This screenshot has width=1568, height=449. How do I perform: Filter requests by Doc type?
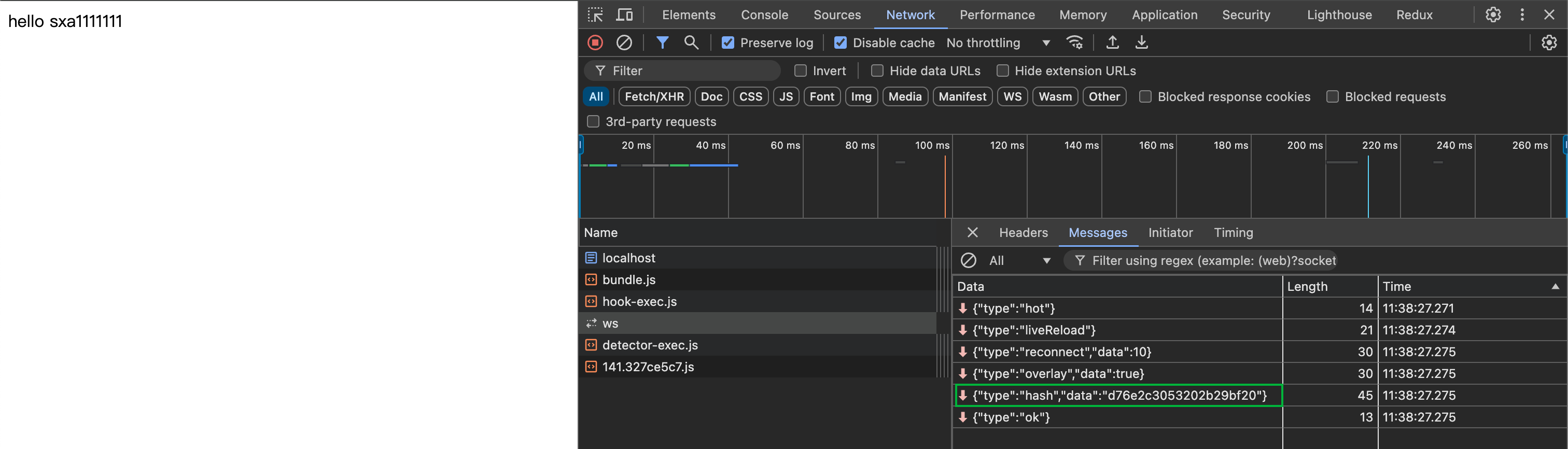711,96
